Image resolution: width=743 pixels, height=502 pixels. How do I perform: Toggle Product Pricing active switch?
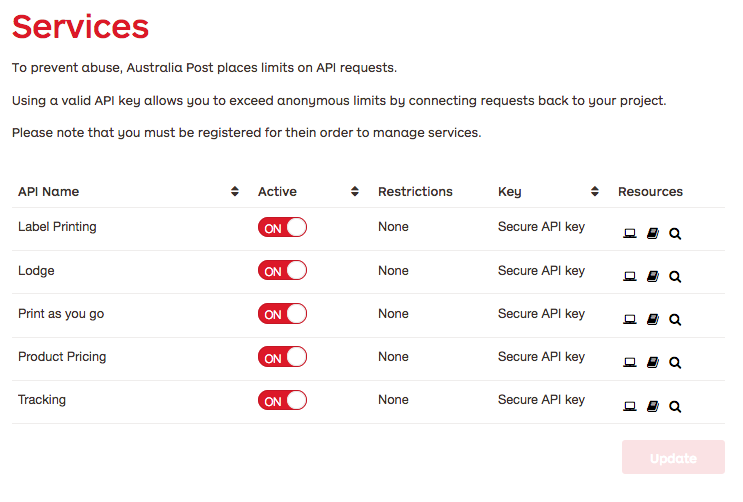pyautogui.click(x=282, y=357)
